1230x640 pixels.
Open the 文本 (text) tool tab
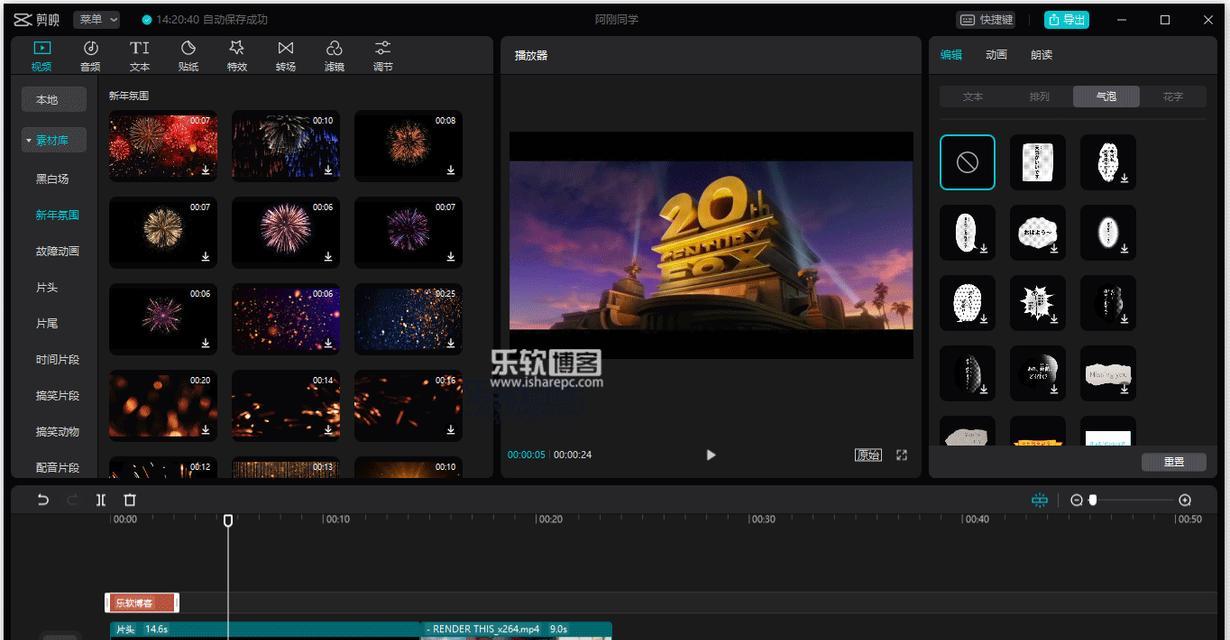[x=139, y=56]
